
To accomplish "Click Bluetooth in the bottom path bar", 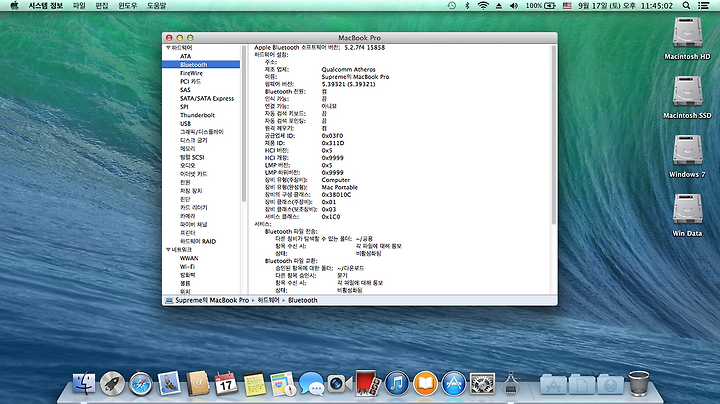I will pos(303,300).
